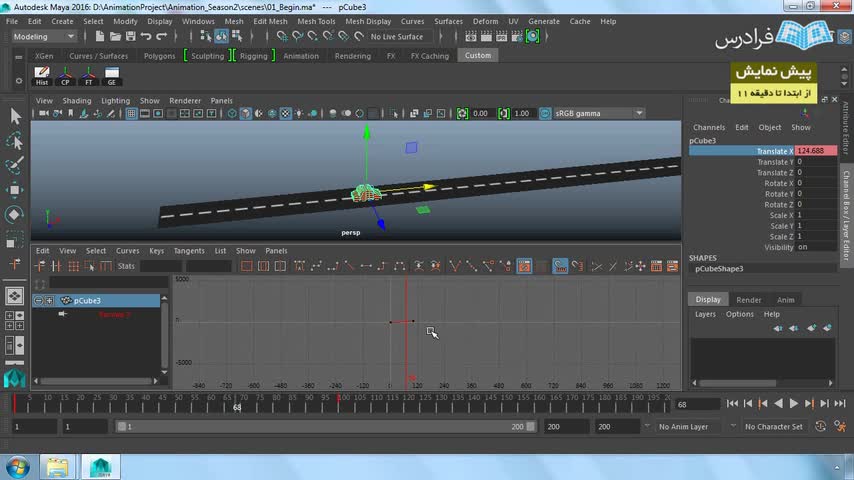The image size is (854, 480).
Task: Click the FT shelf icon
Action: 89,75
